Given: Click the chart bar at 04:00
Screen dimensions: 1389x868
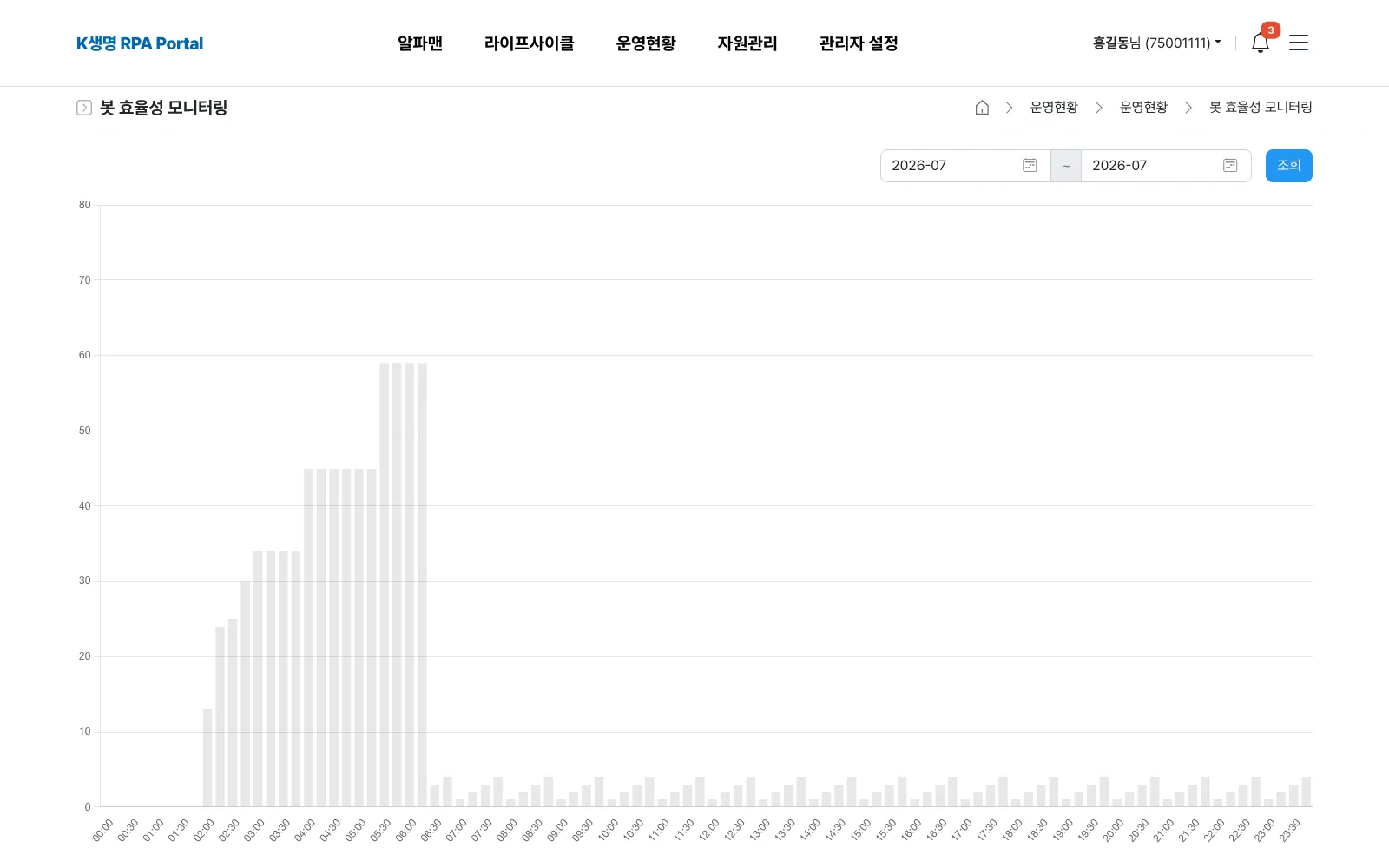Looking at the screenshot, I should (308, 638).
